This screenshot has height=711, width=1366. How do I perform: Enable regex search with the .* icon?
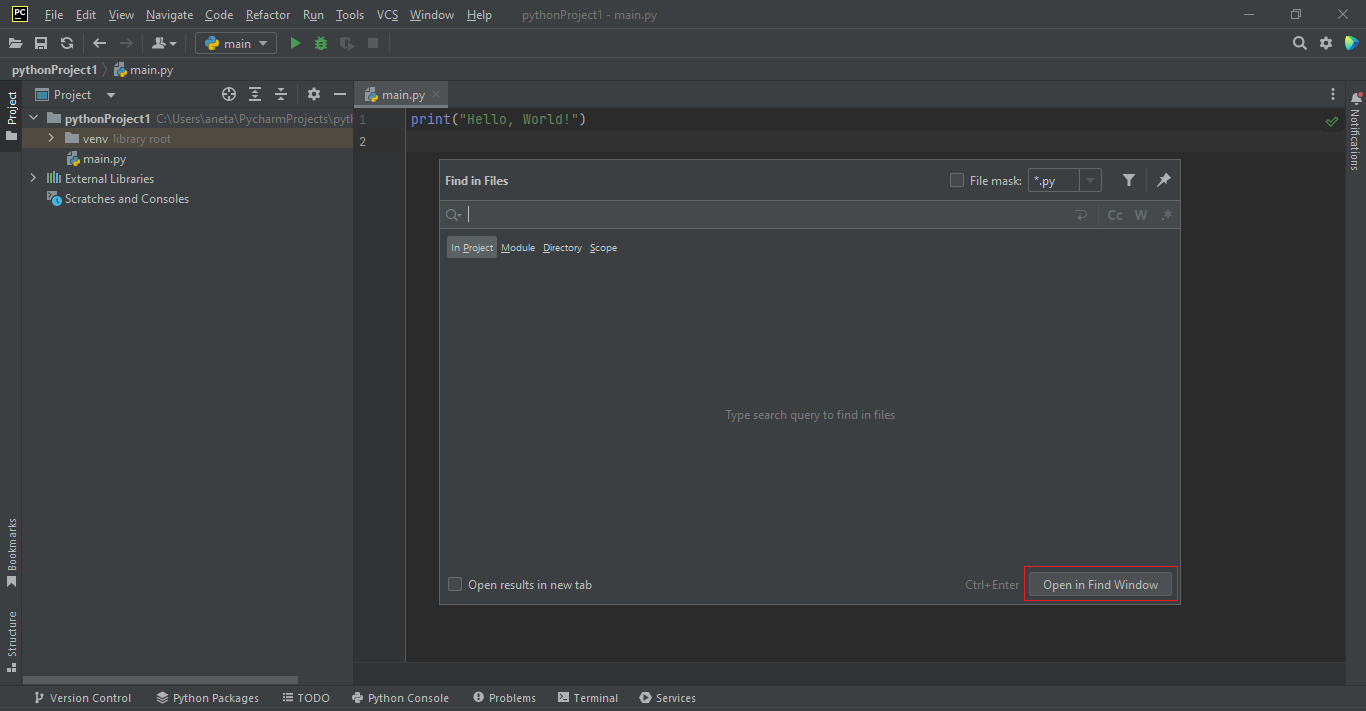point(1166,214)
